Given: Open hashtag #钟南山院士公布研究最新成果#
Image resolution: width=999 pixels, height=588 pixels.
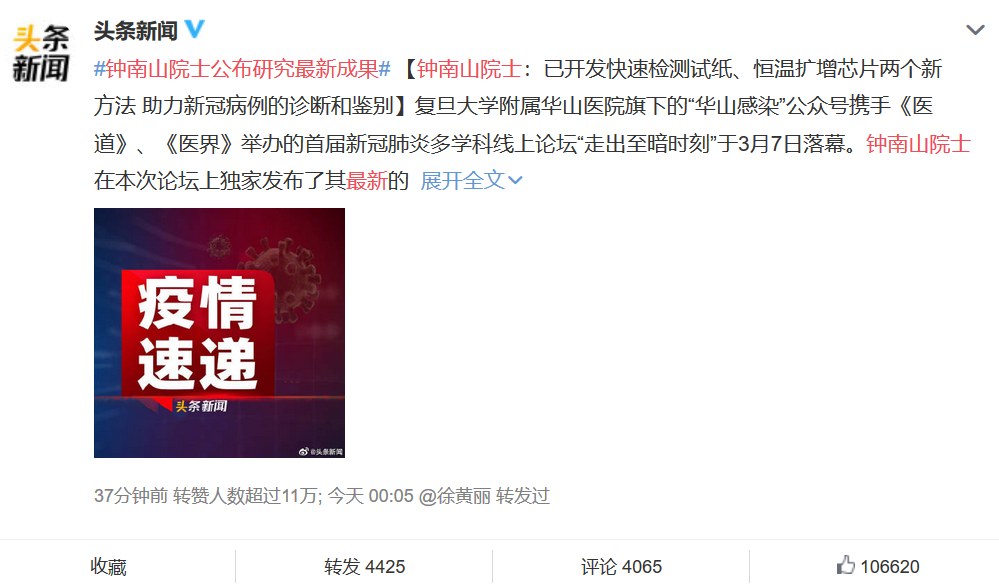Looking at the screenshot, I should [x=242, y=69].
